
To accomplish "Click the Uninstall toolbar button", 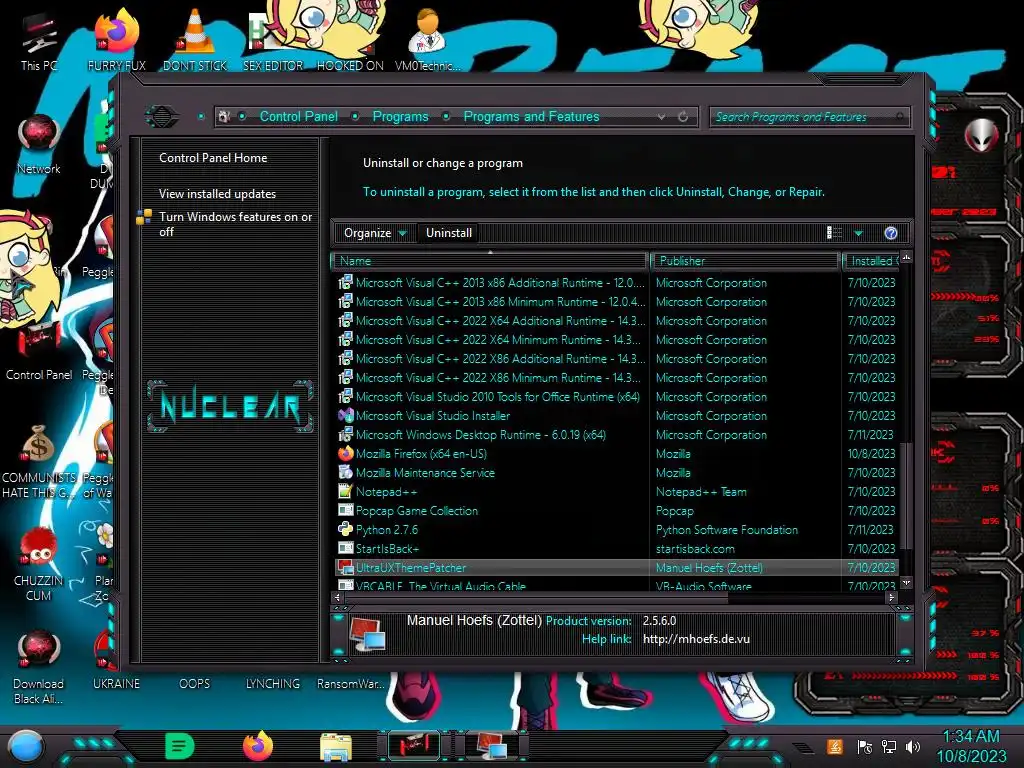I will (449, 233).
